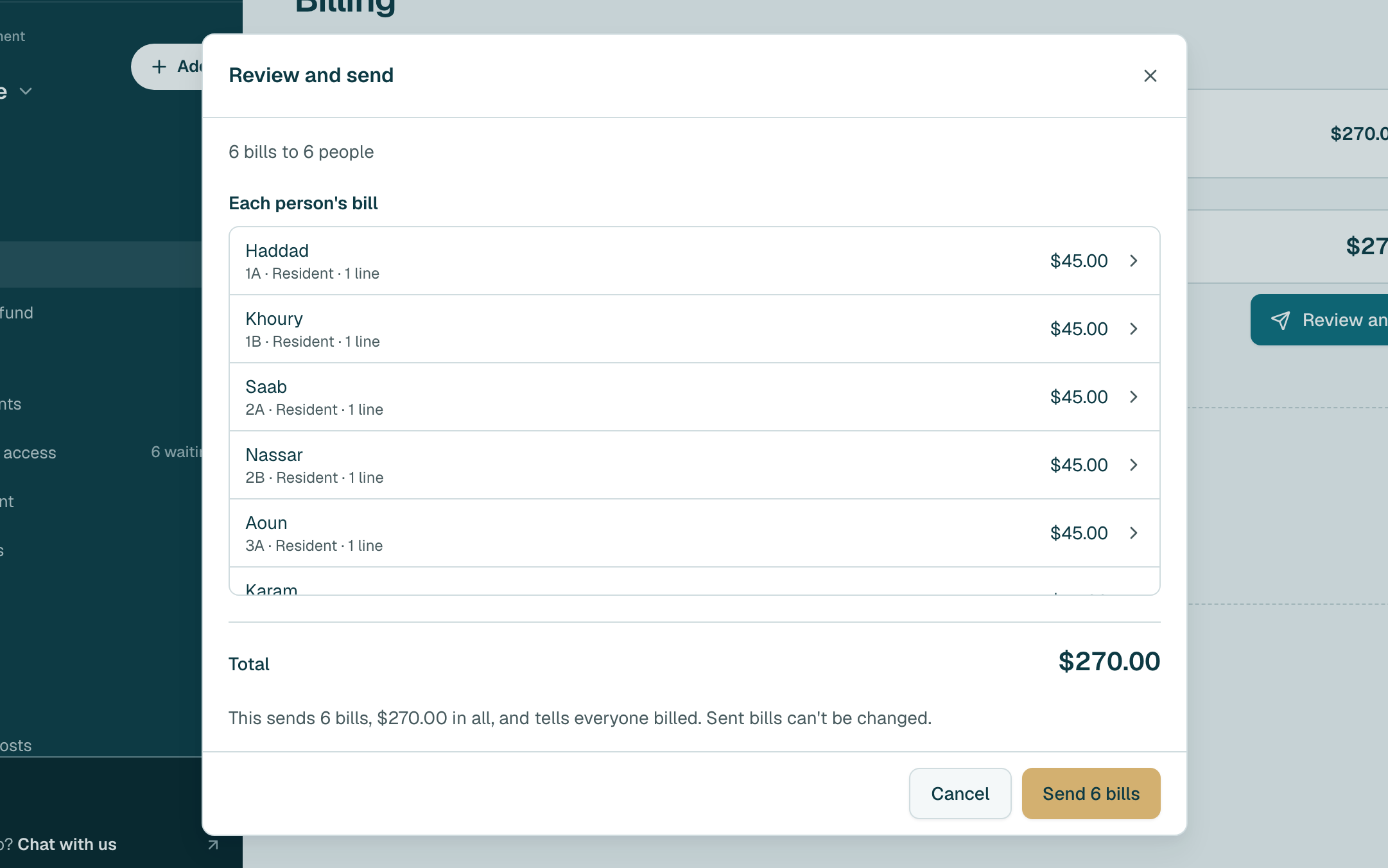Open the sidebar dropdown chevron
The image size is (1388, 868).
pos(26,91)
